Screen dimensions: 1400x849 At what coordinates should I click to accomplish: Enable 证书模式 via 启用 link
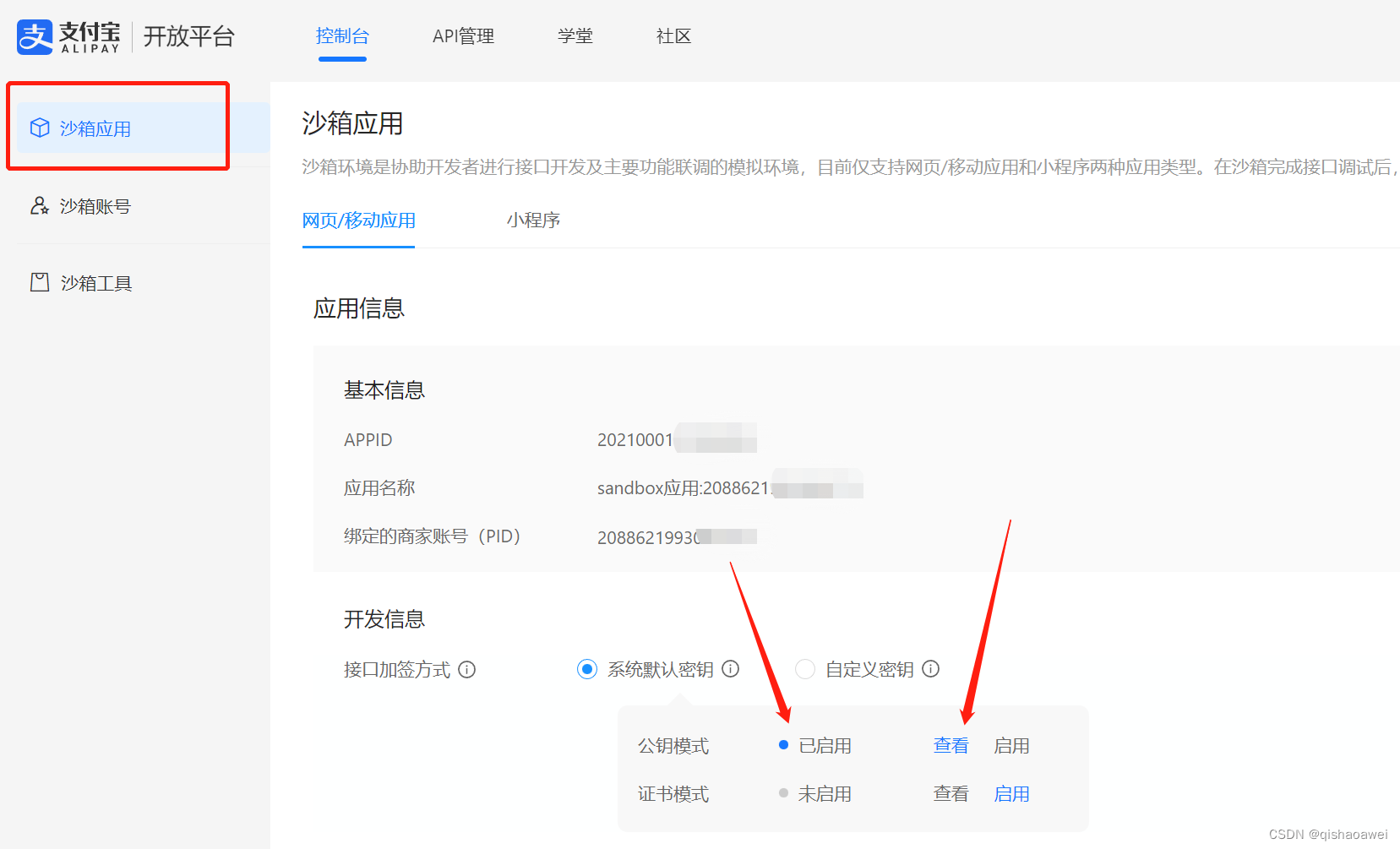[x=1012, y=794]
